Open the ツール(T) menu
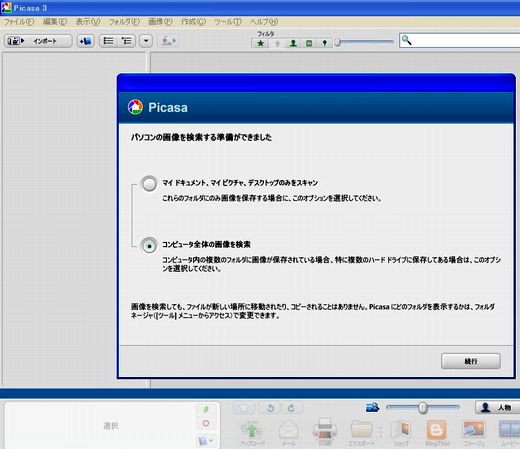 point(228,22)
